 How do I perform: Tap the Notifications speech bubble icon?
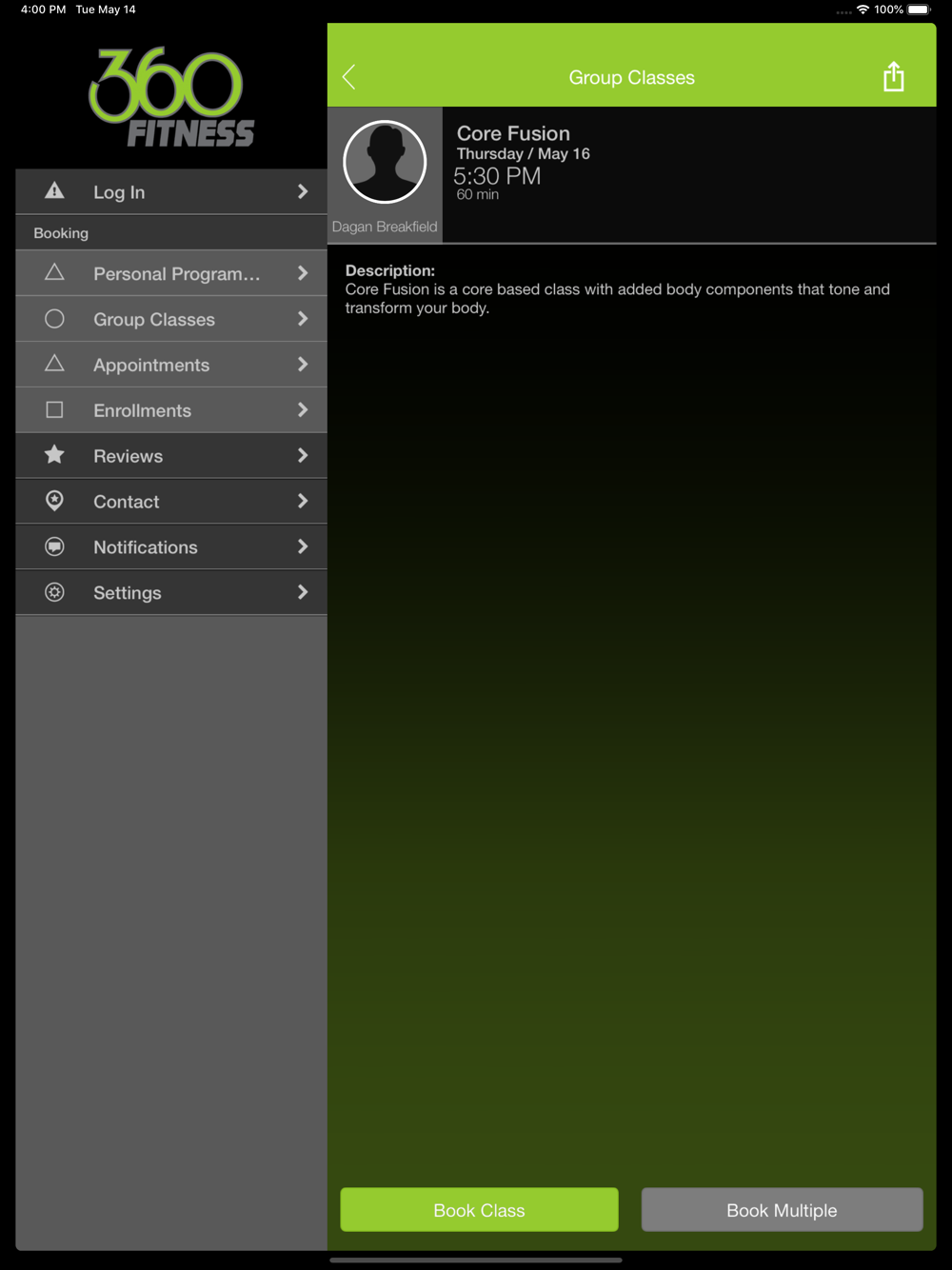55,546
